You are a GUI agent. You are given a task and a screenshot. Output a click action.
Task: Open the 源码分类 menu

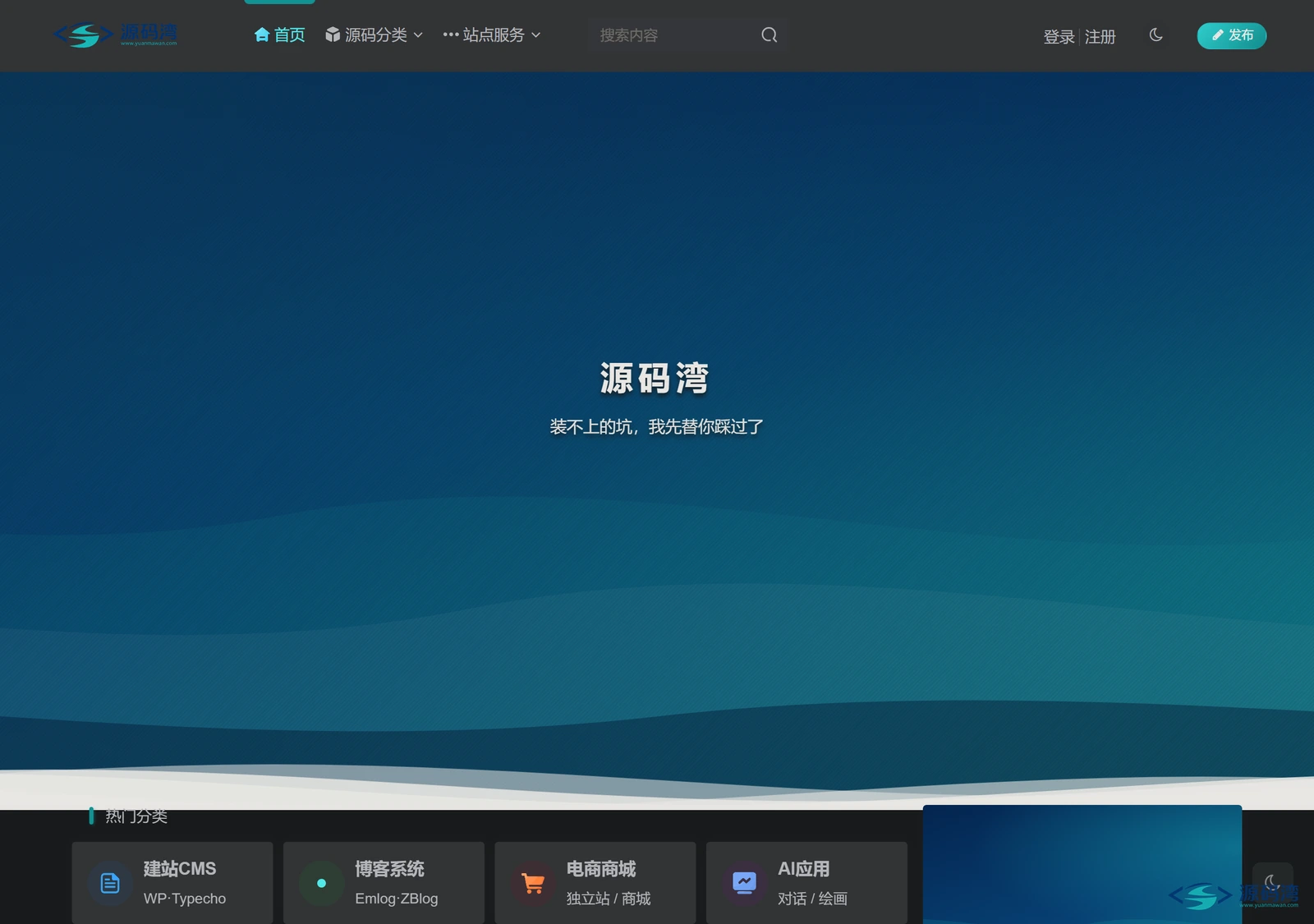click(x=374, y=35)
